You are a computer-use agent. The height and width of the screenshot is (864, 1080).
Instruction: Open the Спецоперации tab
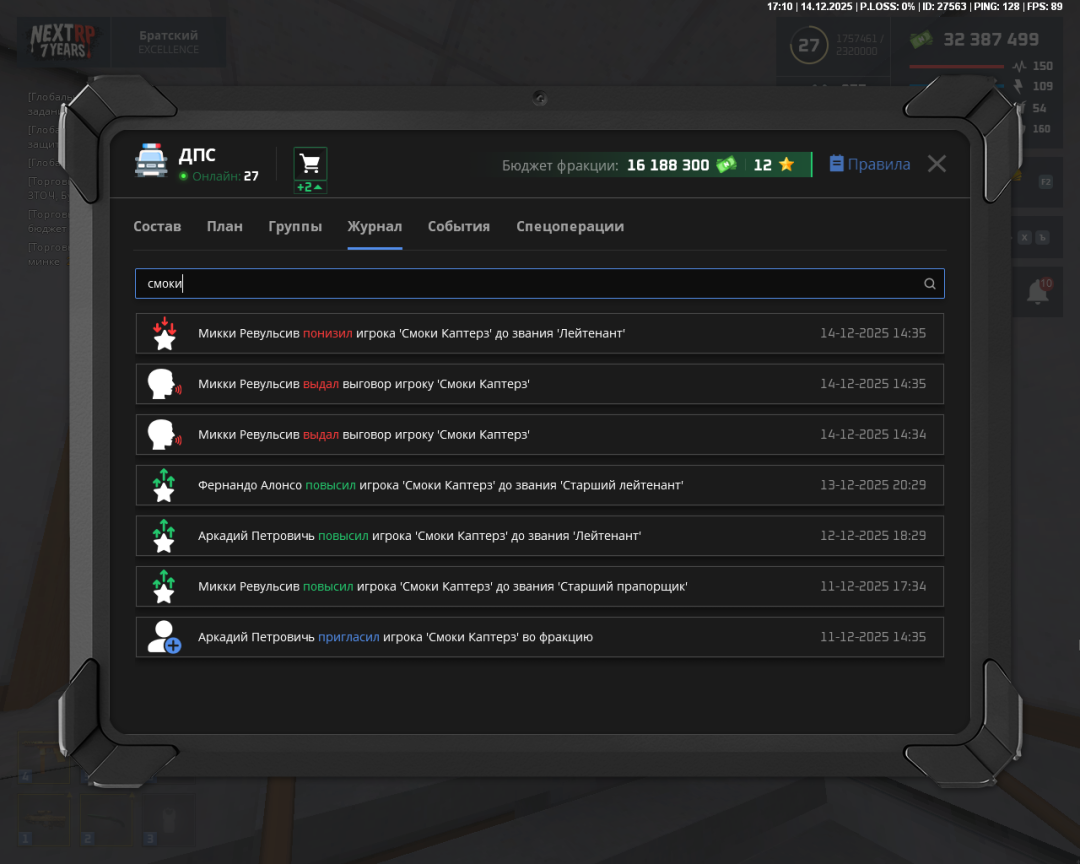[570, 227]
